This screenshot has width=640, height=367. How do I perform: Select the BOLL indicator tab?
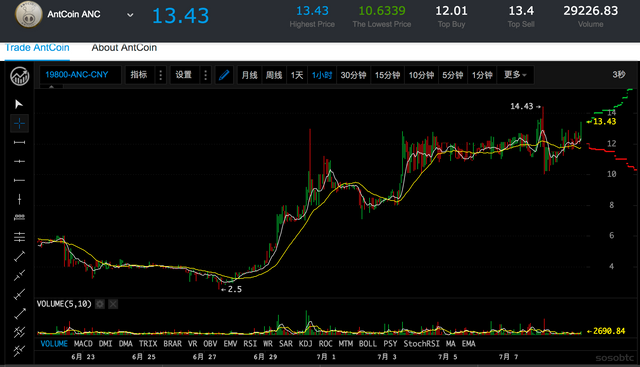tap(368, 344)
